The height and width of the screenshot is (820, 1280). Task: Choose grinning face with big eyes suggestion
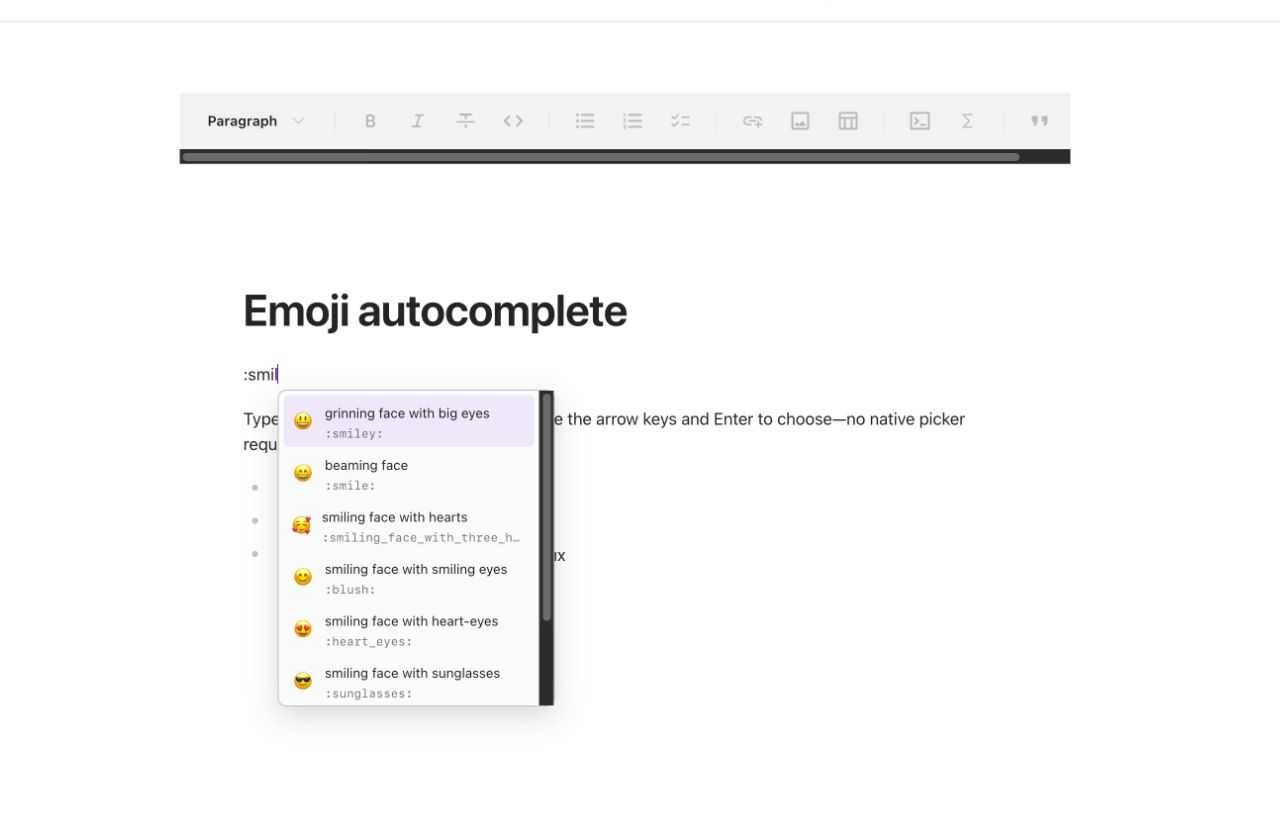(x=409, y=421)
